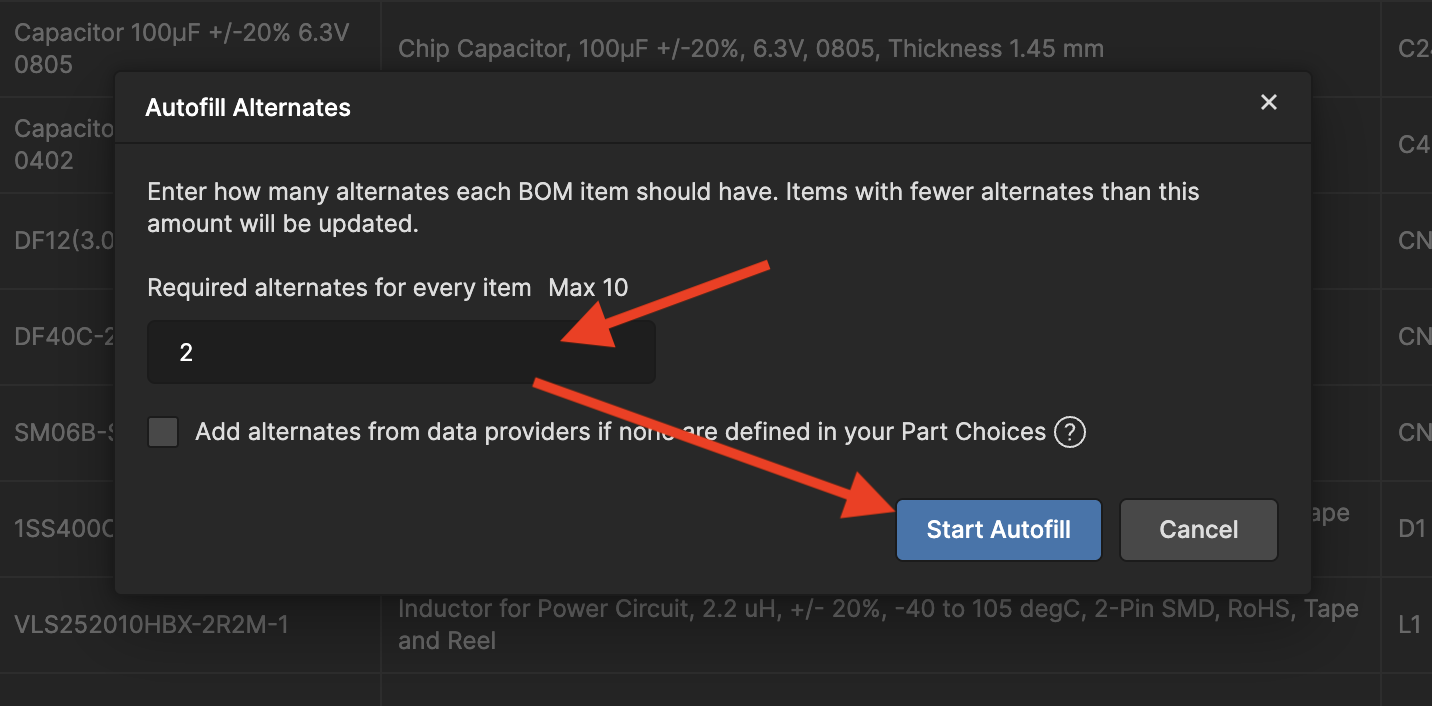Viewport: 1432px width, 706px height.
Task: Select the DF40C-2 part row
Action: click(x=60, y=336)
